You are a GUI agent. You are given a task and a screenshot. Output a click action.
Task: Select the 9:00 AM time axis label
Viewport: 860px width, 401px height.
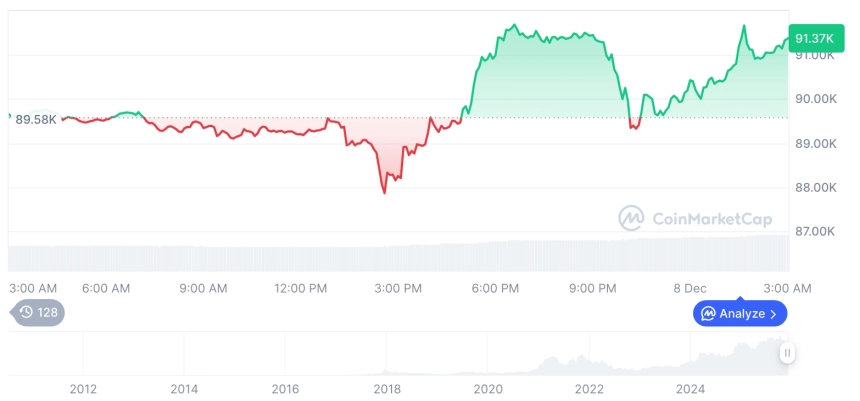coord(203,288)
